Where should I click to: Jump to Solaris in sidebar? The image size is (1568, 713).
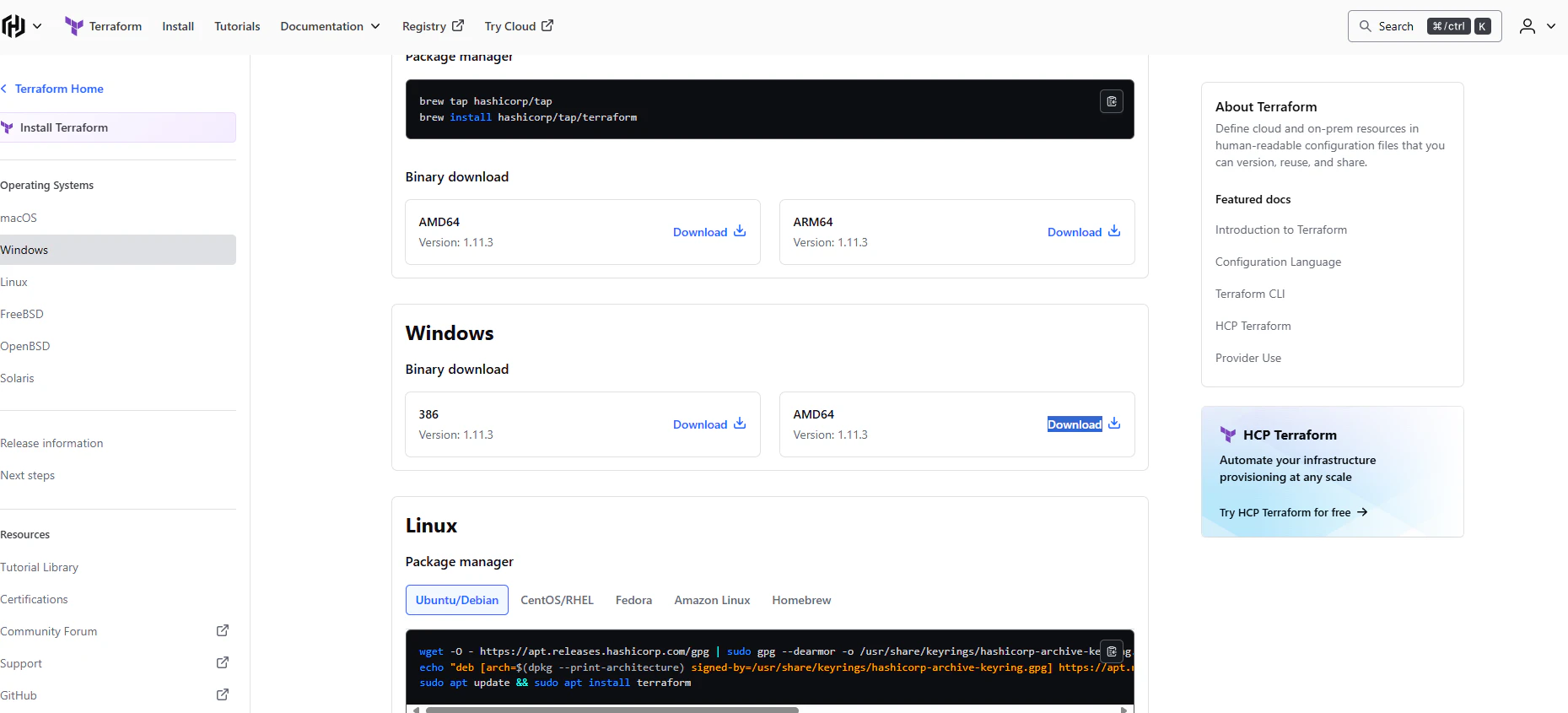pos(18,378)
